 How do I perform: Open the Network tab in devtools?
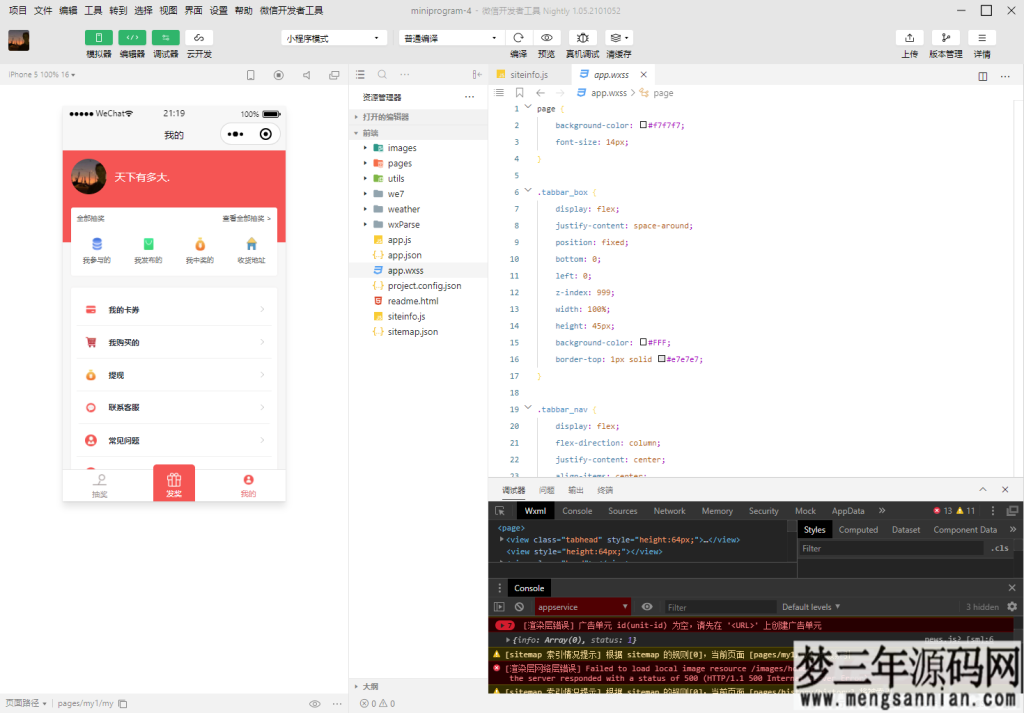[x=669, y=511]
